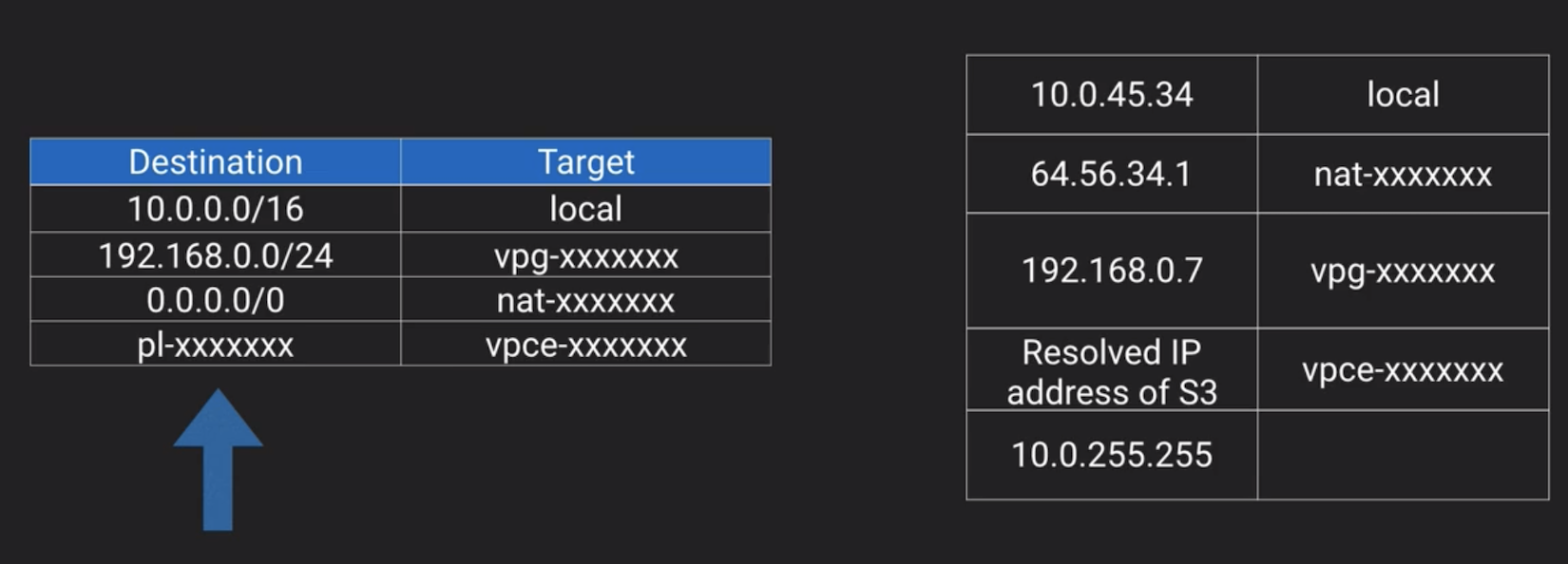Click the empty cell beside 10.0.255.255
Image resolution: width=1568 pixels, height=564 pixels.
point(1403,455)
